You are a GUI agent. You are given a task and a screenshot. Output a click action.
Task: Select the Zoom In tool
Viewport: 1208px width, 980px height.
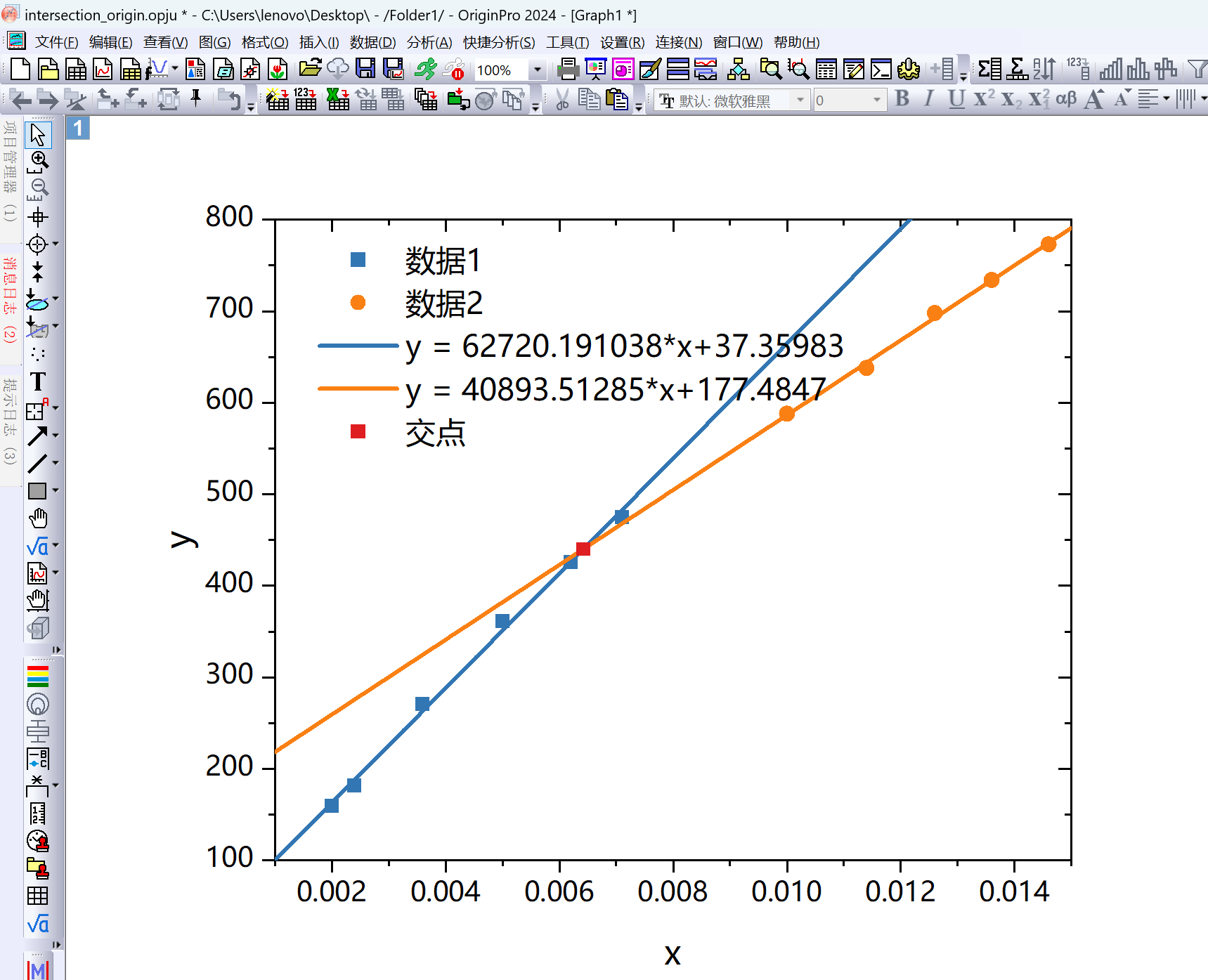pyautogui.click(x=39, y=161)
